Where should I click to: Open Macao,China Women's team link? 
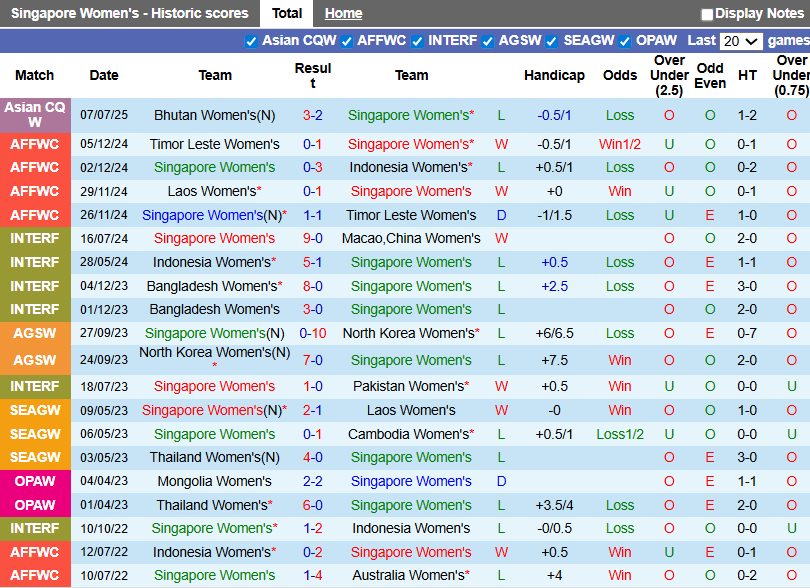coord(411,238)
